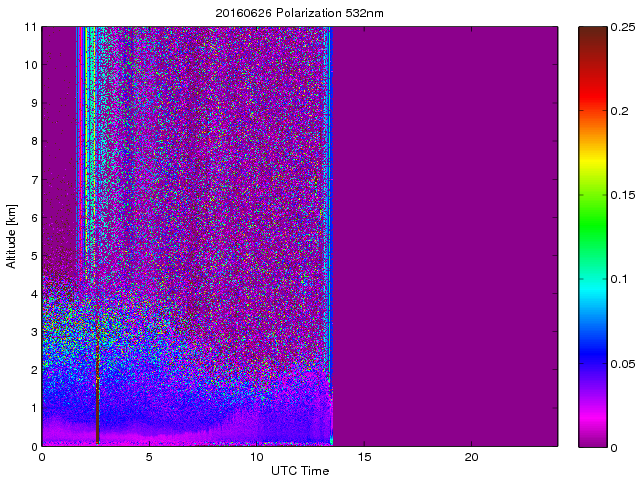Click the plot title '20160626 Polarization 532nm'
Viewport: 640px width, 480px height.
(299, 13)
